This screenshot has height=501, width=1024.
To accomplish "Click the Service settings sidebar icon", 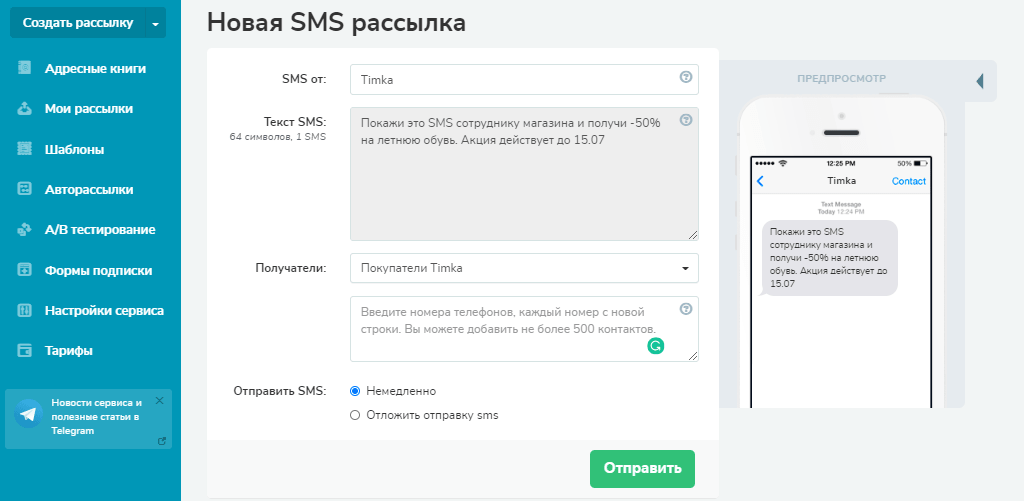I will (x=25, y=310).
